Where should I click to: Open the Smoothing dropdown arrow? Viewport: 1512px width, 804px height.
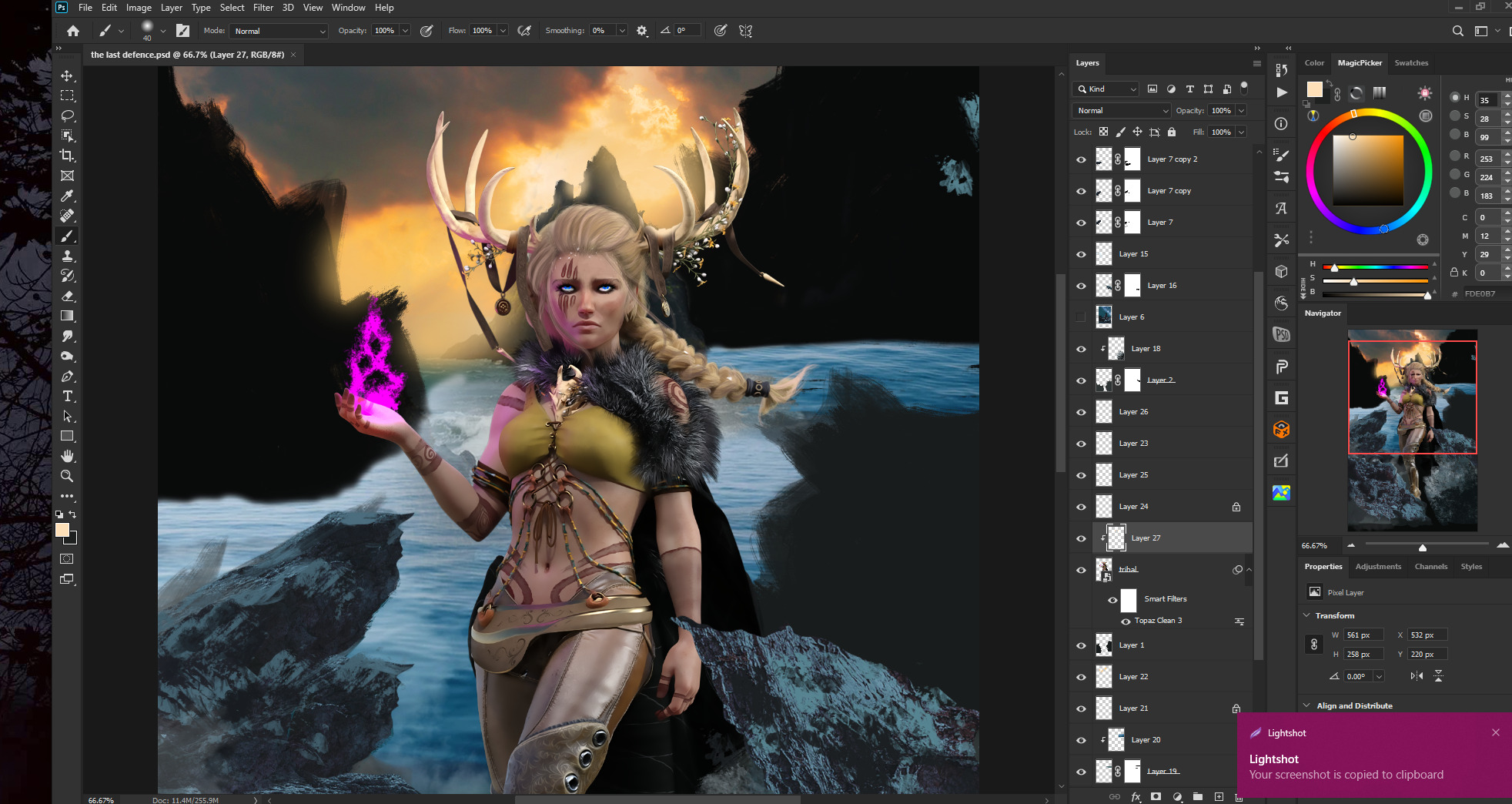(621, 31)
